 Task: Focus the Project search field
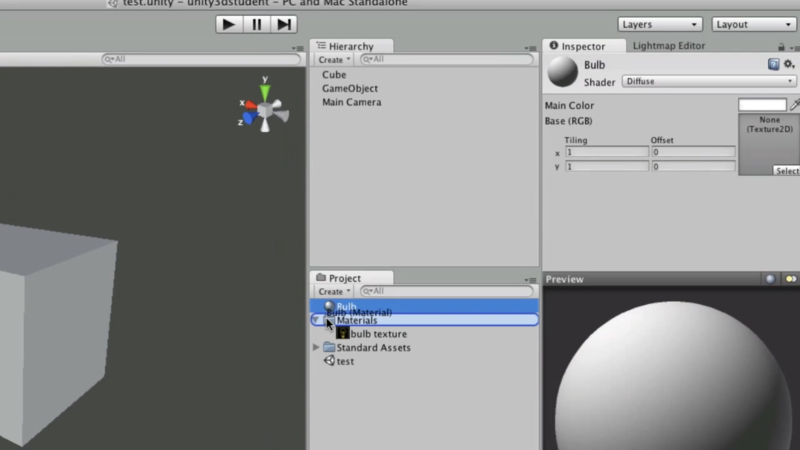[x=446, y=291]
